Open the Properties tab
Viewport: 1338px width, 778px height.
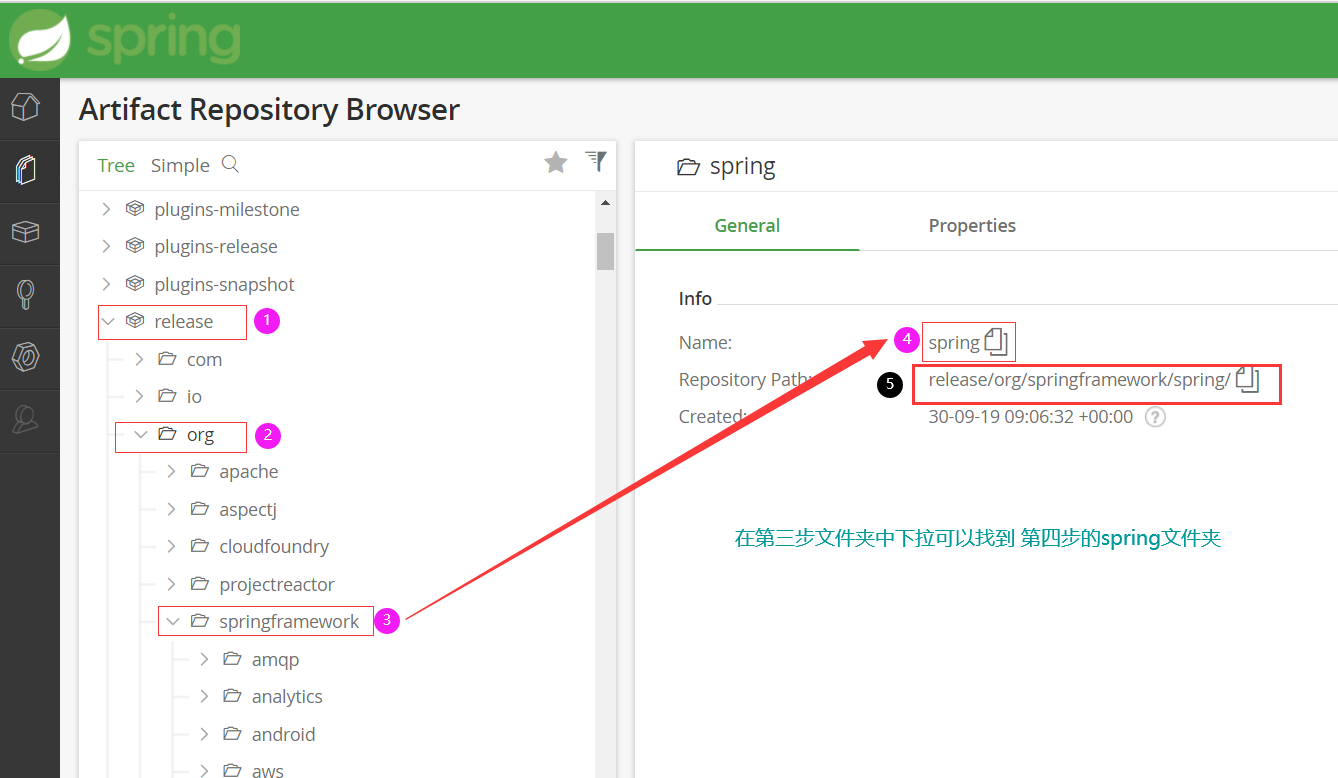coord(972,225)
